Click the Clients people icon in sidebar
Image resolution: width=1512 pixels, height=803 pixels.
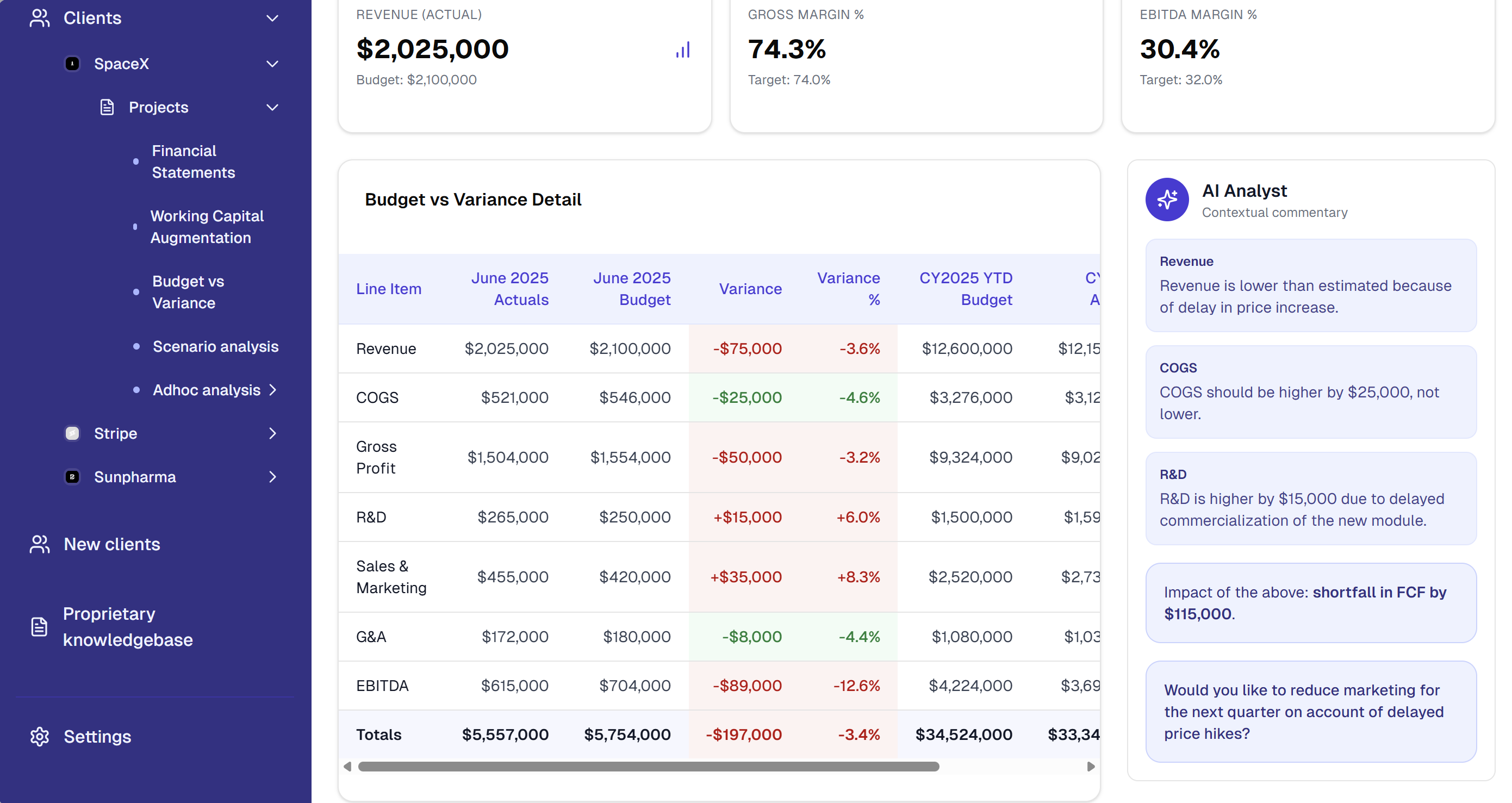point(39,17)
